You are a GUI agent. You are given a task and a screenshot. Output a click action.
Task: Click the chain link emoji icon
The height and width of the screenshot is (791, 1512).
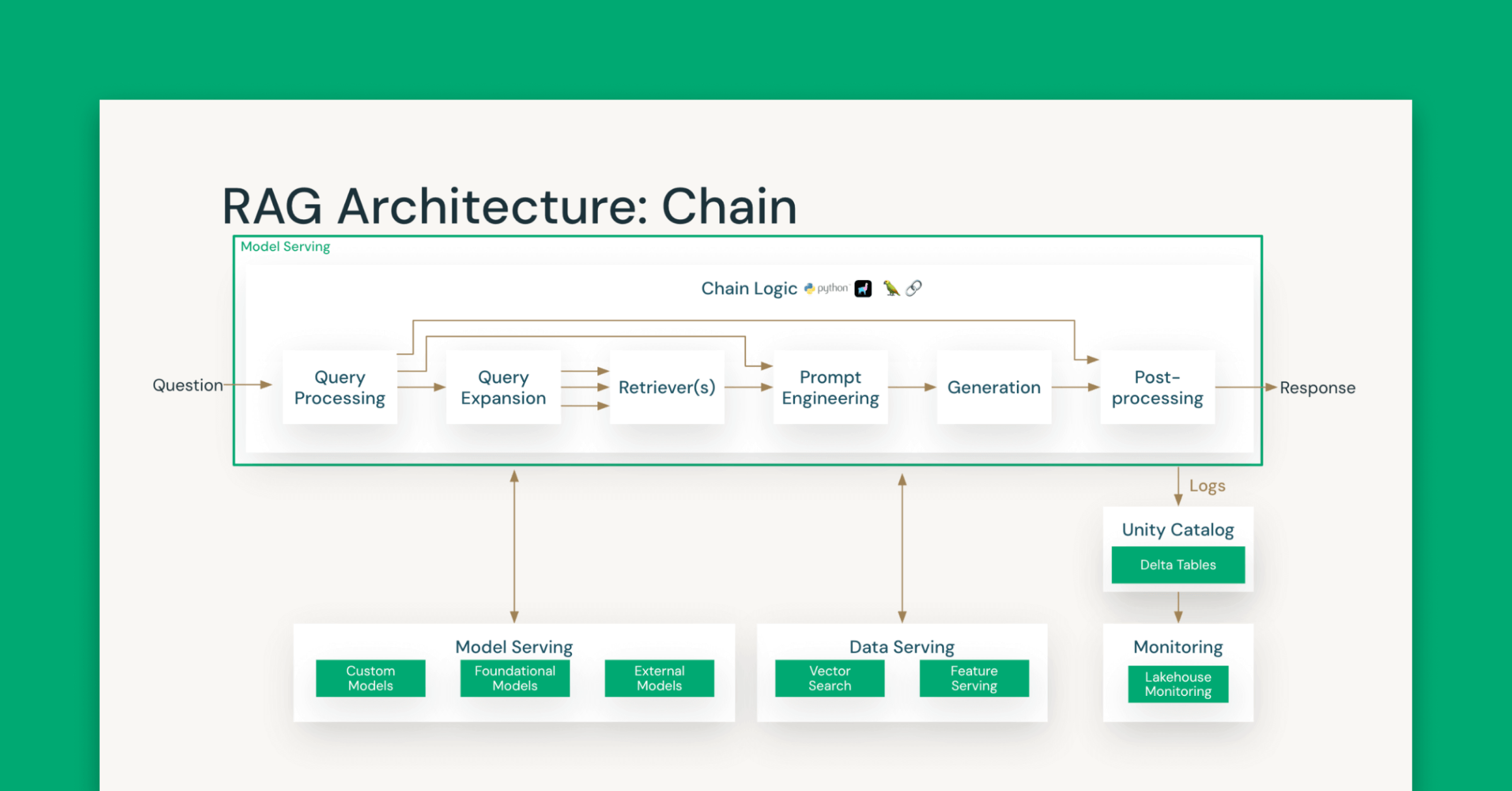913,288
